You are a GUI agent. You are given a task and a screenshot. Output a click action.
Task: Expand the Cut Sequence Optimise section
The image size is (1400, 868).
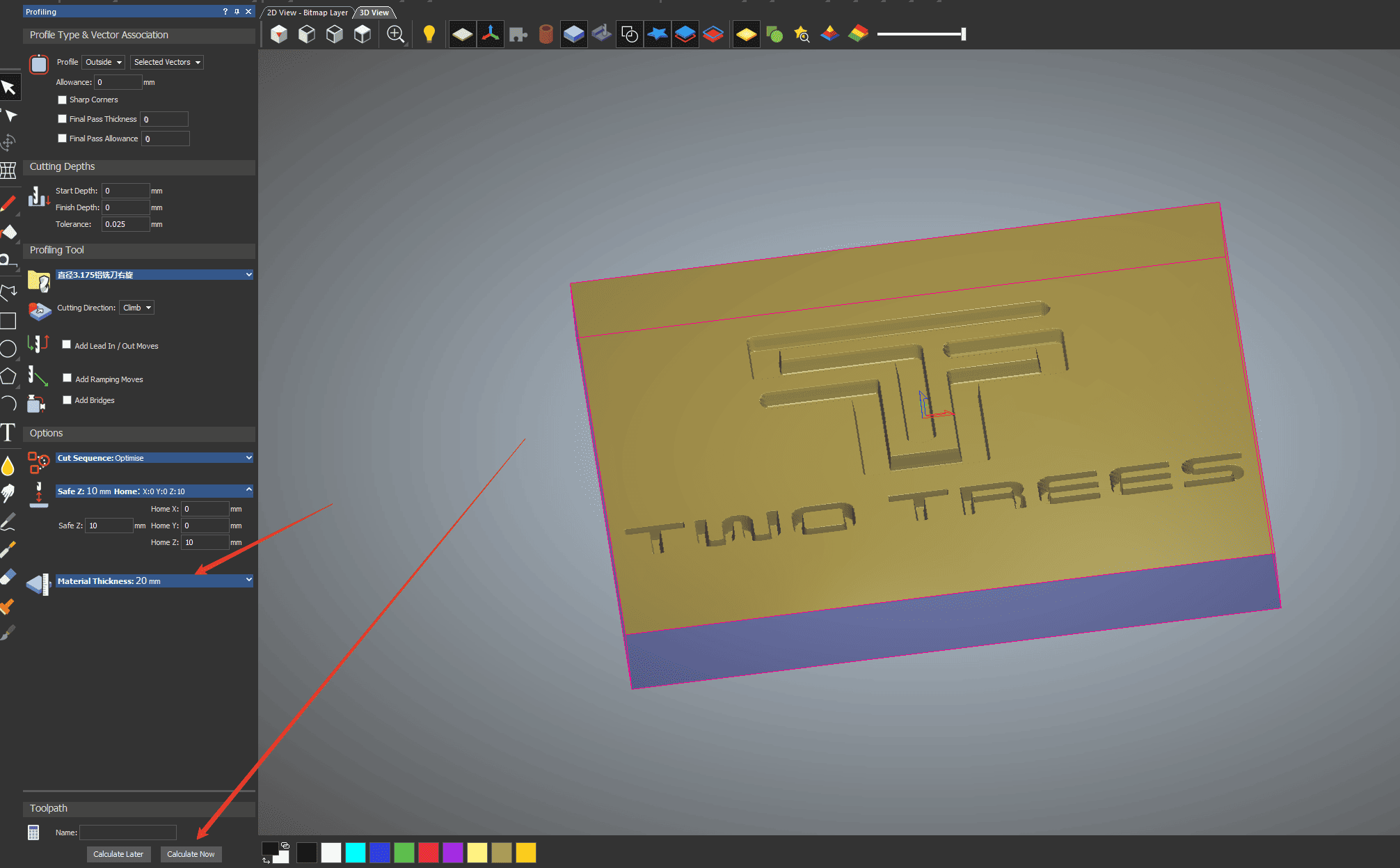click(154, 458)
